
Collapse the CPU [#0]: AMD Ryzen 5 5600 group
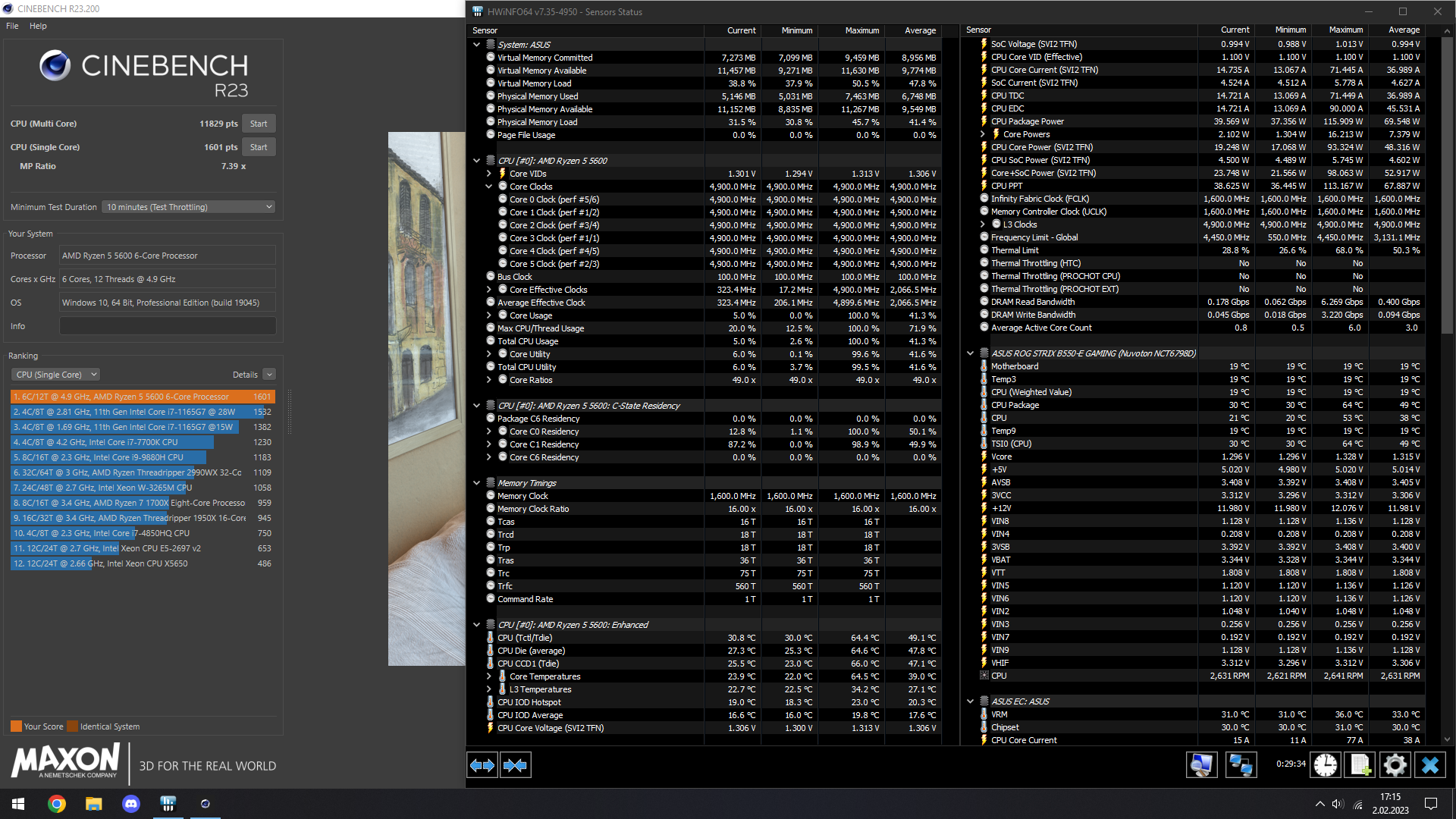coord(477,161)
